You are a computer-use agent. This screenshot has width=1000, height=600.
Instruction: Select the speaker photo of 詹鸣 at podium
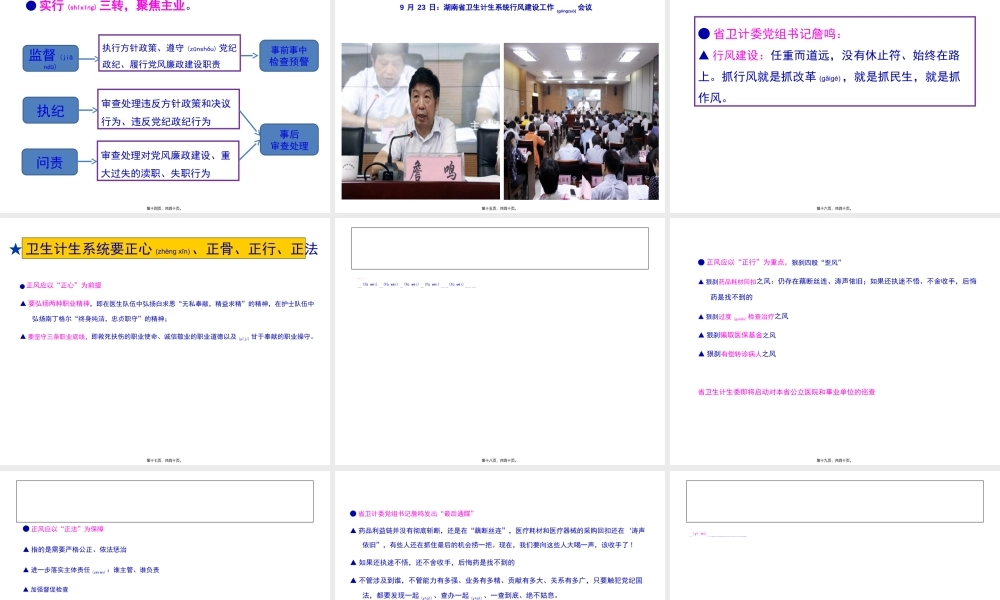(420, 121)
